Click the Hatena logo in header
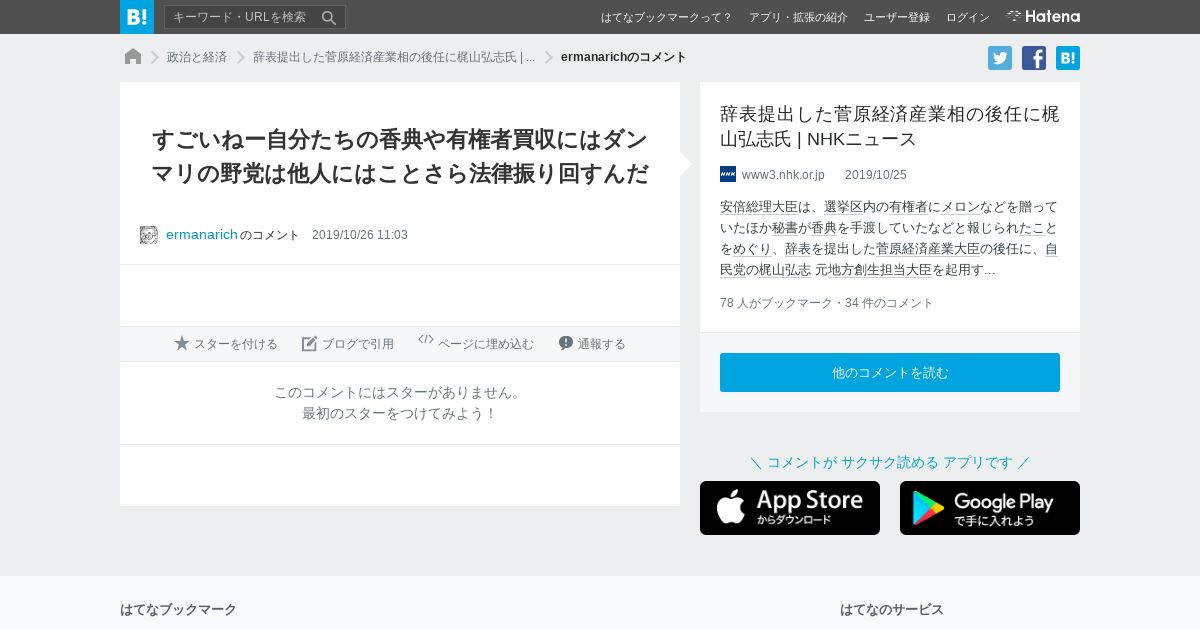Screen dimensions: 1200x630 (x=1043, y=16)
